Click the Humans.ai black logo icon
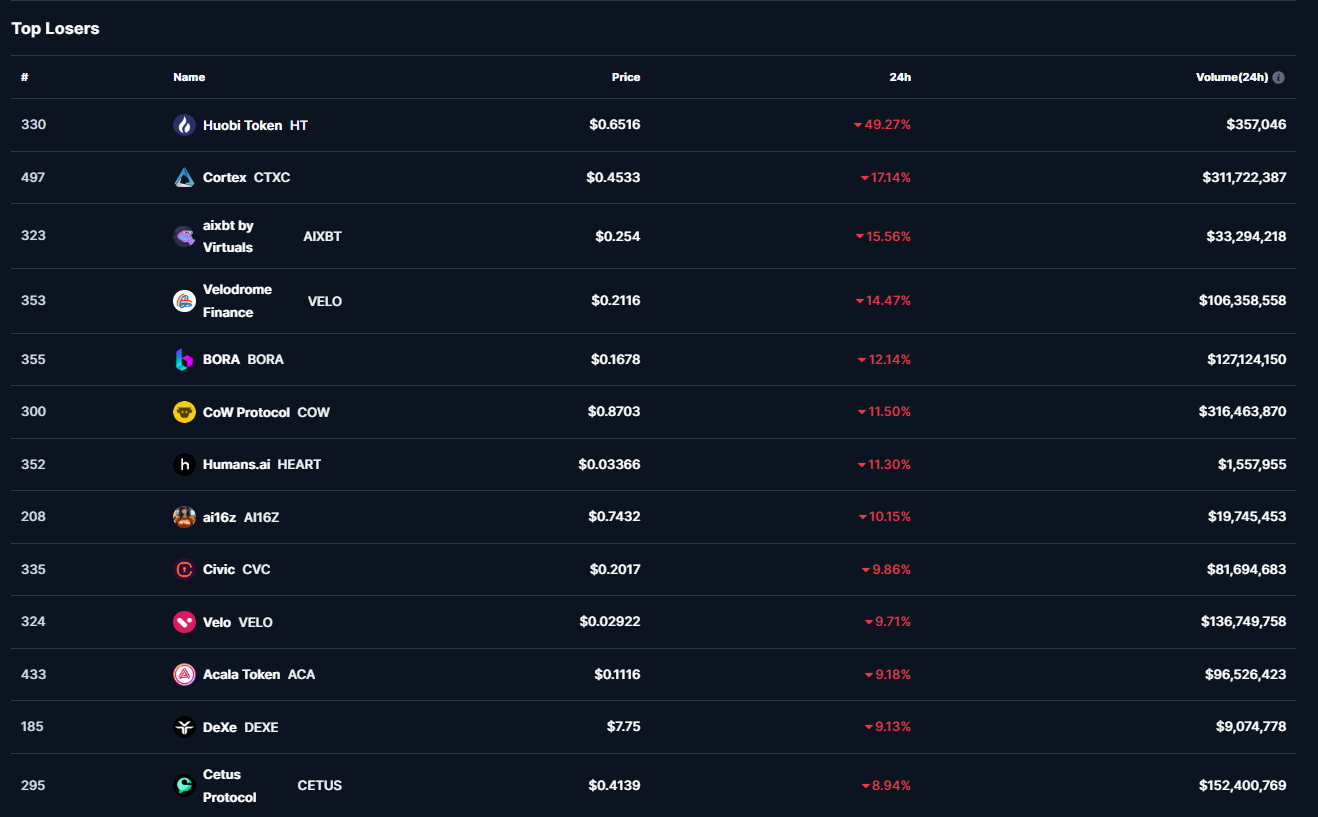This screenshot has width=1318, height=817. [x=184, y=465]
